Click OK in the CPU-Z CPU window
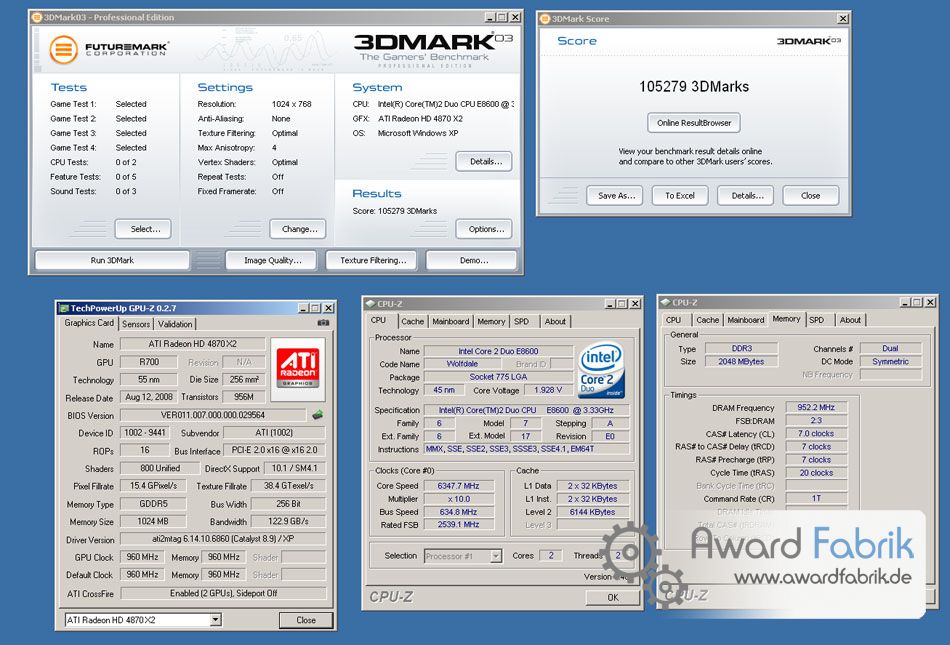950x645 pixels. tap(613, 597)
